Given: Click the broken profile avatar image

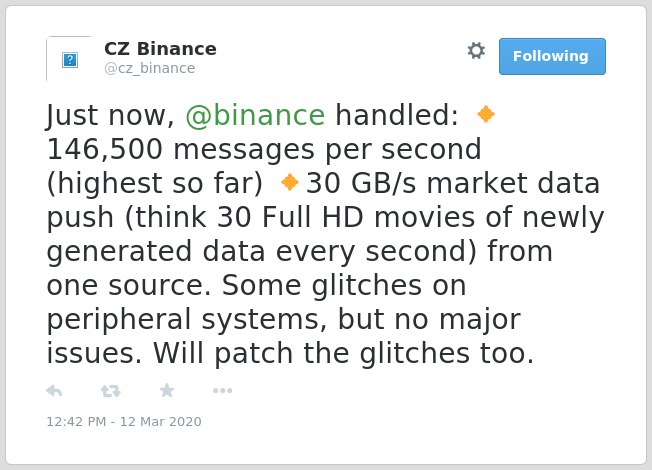Looking at the screenshot, I should pos(70,59).
